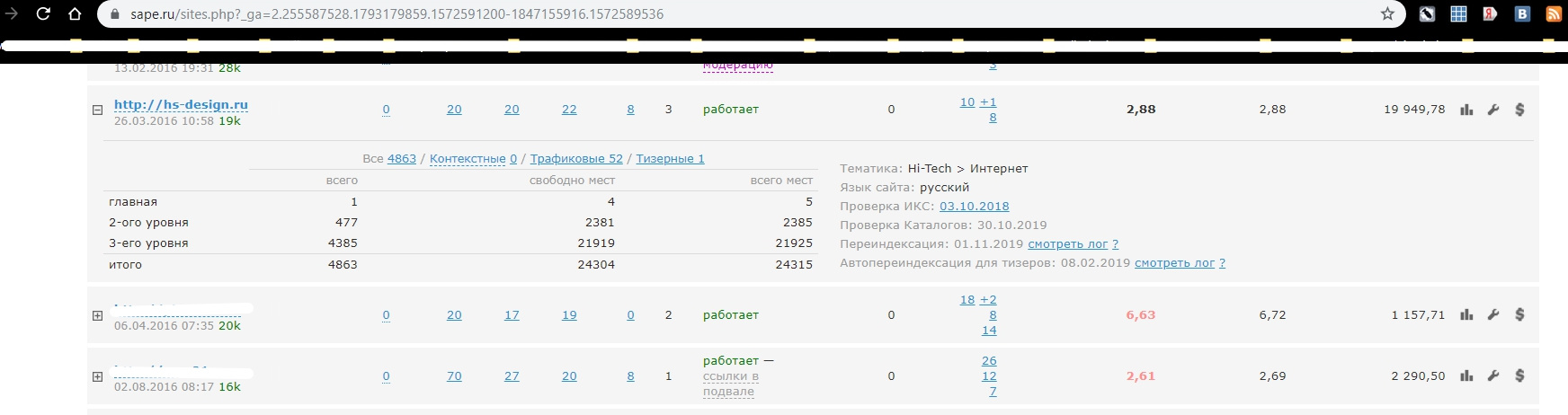Open Контекстные filter link

[x=468, y=158]
